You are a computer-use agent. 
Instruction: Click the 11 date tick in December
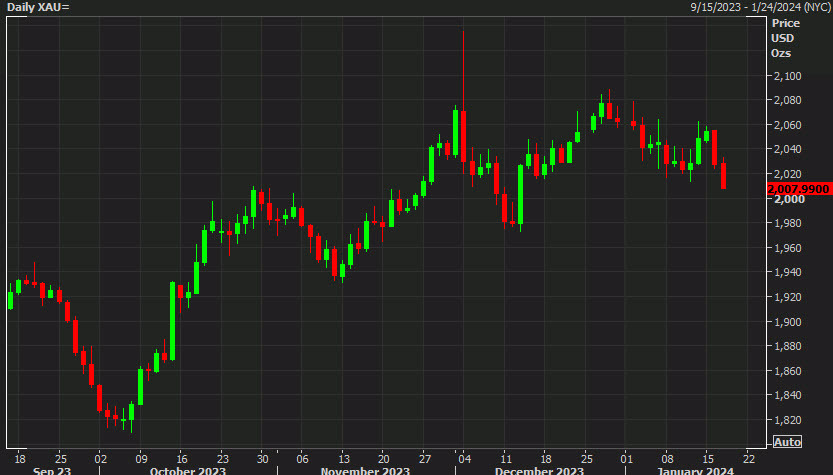[506, 459]
